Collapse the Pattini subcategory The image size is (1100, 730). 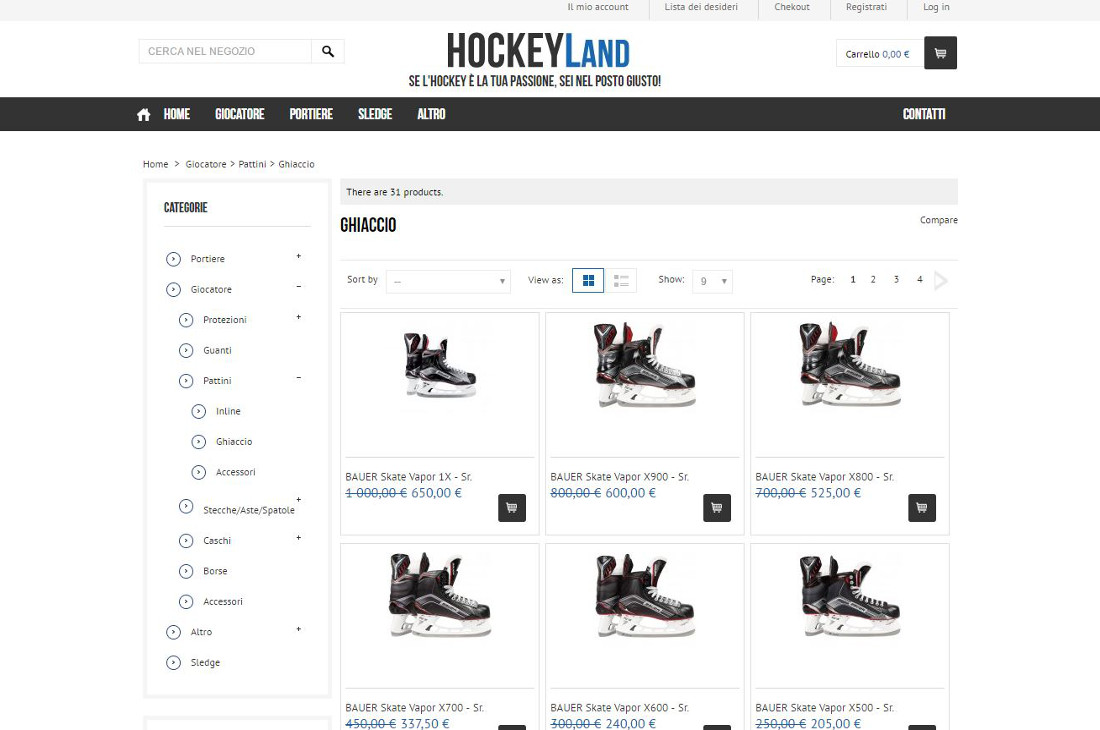tap(299, 378)
